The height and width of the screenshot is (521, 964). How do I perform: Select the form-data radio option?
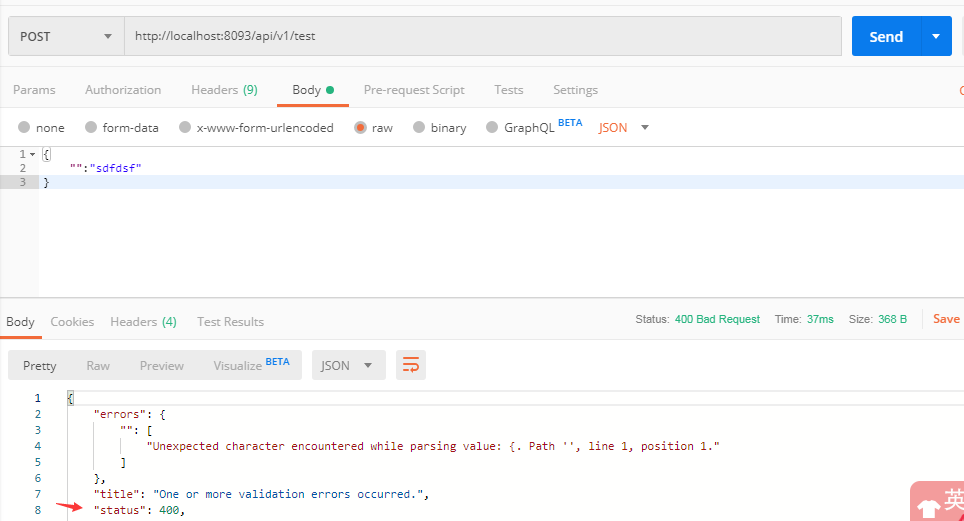point(91,128)
